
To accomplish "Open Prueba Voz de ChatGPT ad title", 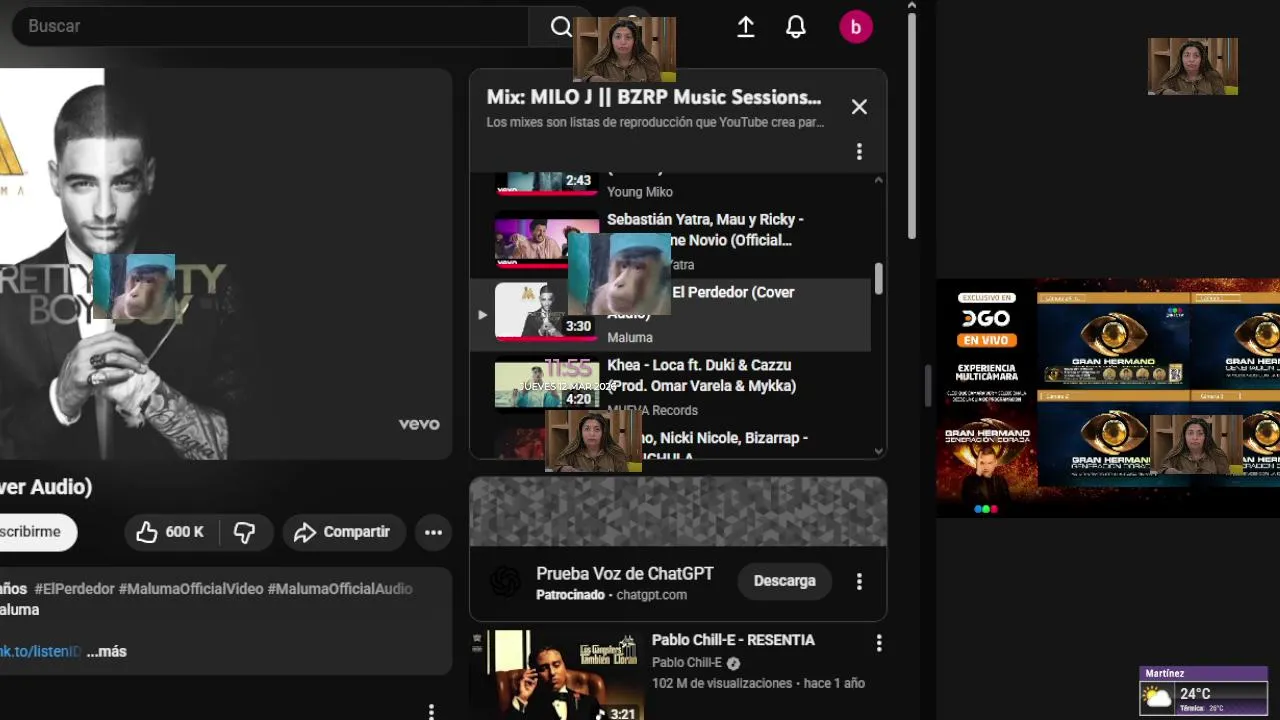I will [625, 573].
